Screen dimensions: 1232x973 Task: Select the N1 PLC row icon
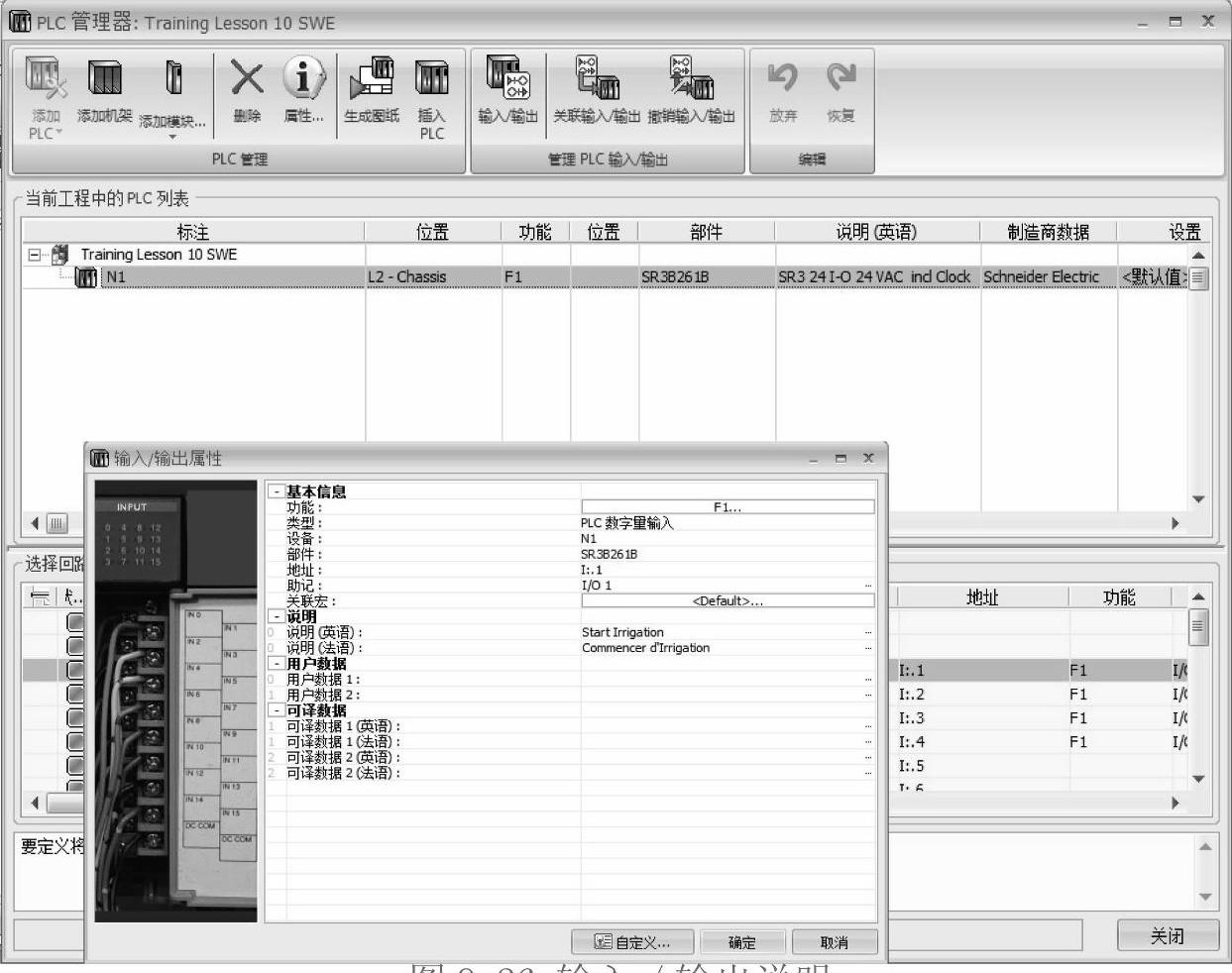coord(87,277)
